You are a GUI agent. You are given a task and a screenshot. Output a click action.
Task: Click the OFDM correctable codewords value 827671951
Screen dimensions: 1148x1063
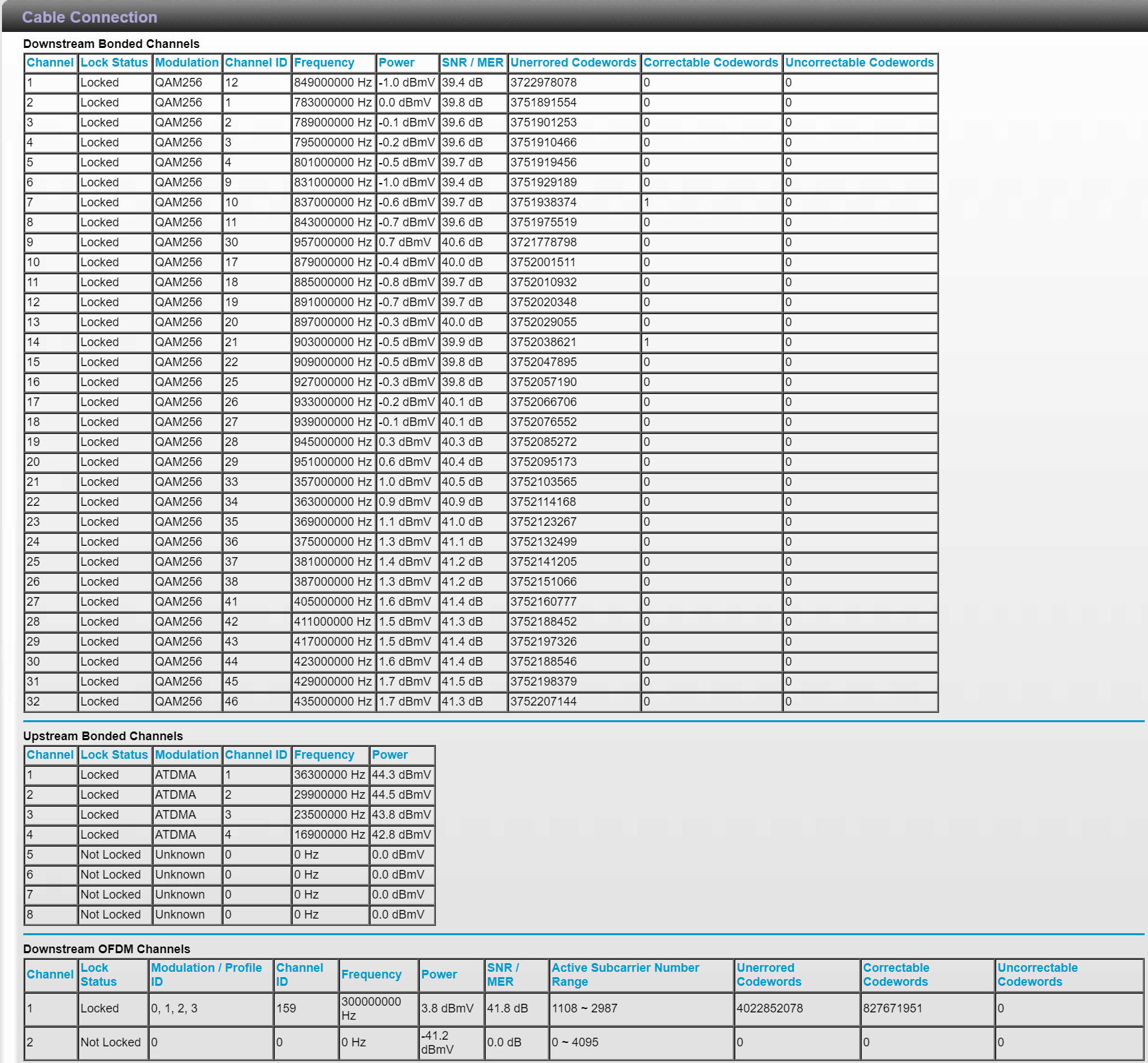[892, 1008]
